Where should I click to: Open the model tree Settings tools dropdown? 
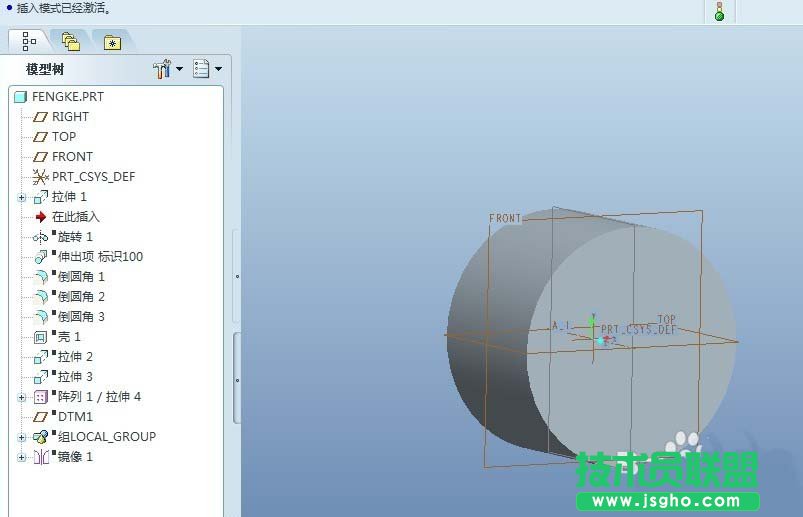(167, 69)
